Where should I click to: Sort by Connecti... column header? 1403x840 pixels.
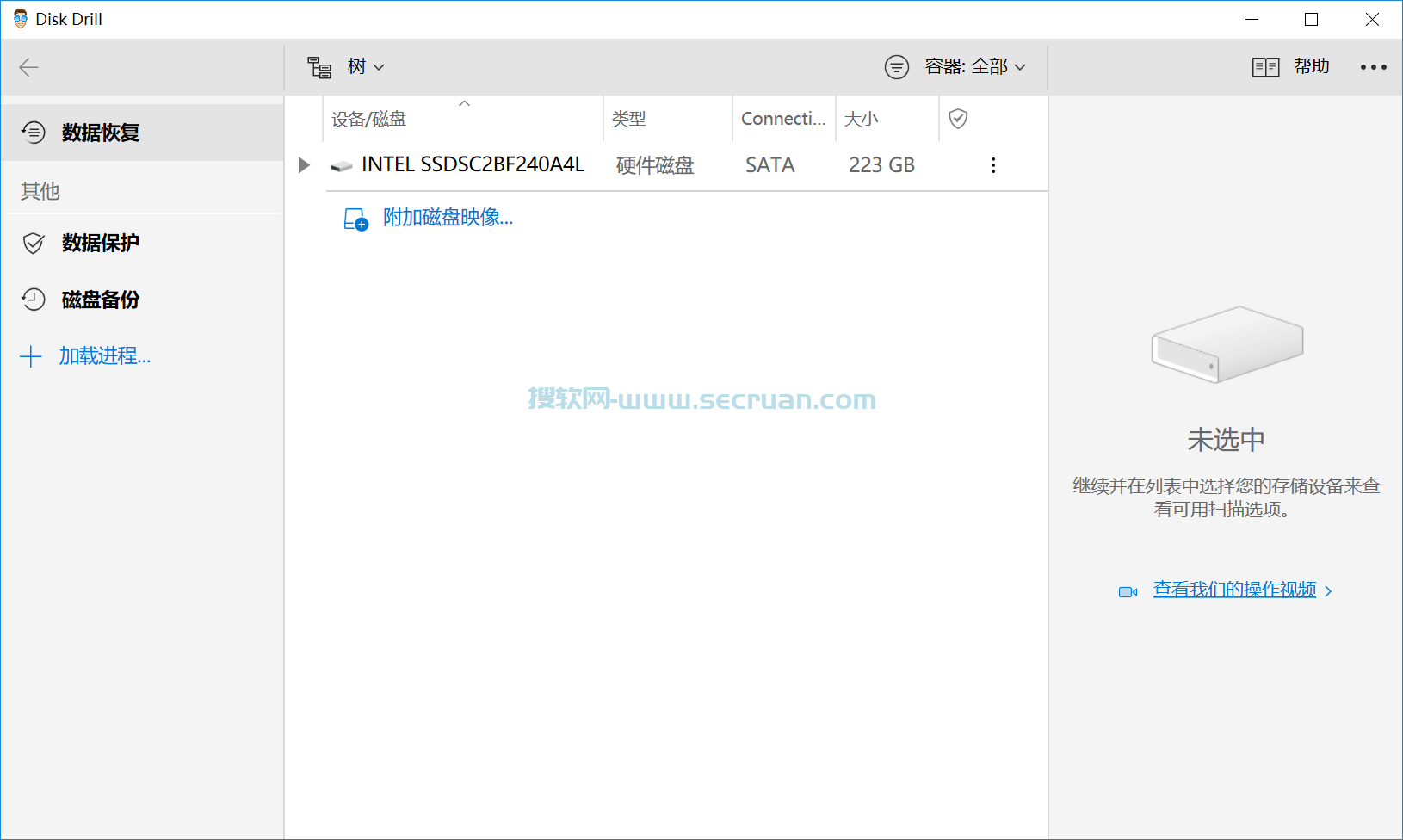tap(784, 119)
